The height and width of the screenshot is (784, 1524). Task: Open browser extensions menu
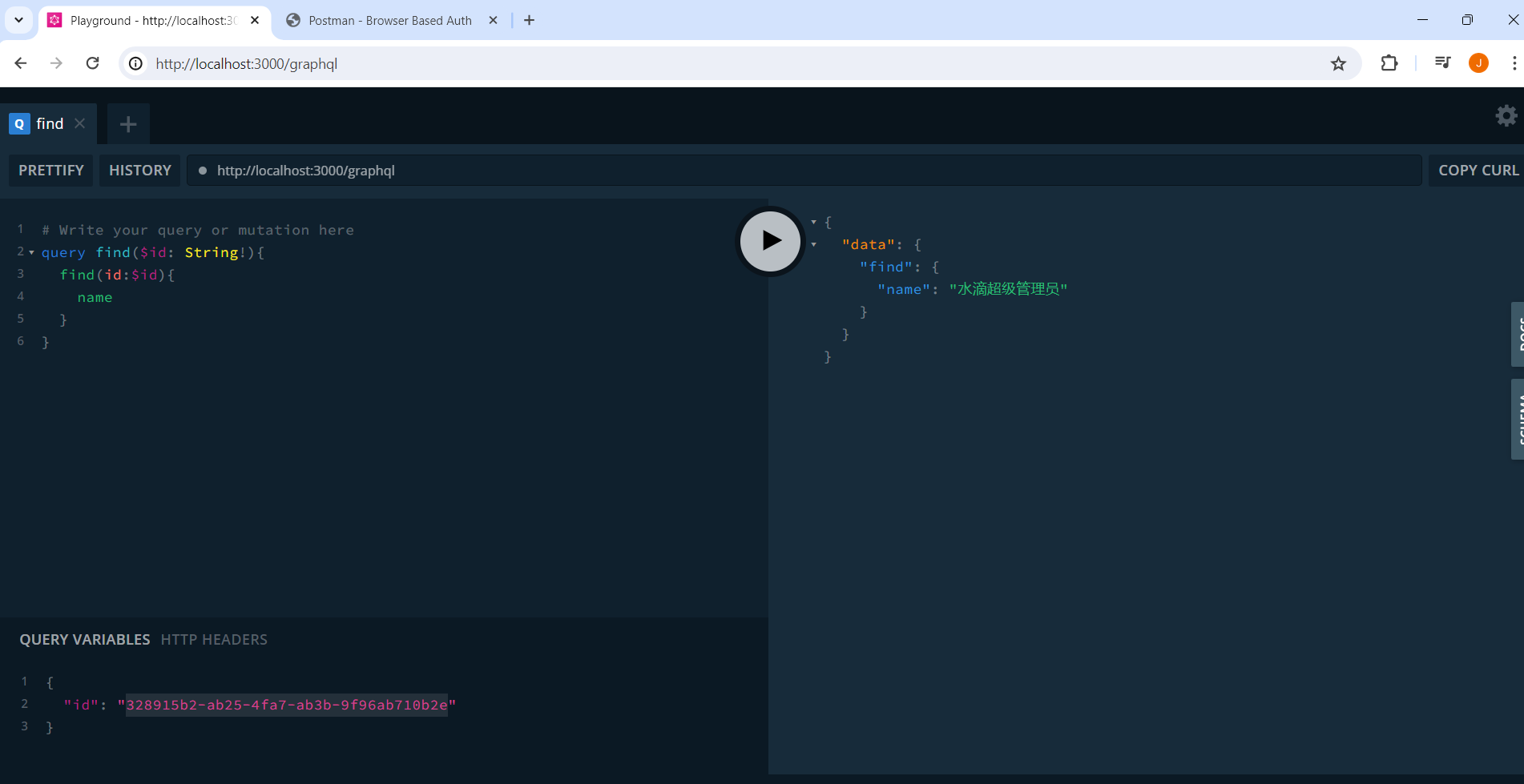[x=1389, y=63]
